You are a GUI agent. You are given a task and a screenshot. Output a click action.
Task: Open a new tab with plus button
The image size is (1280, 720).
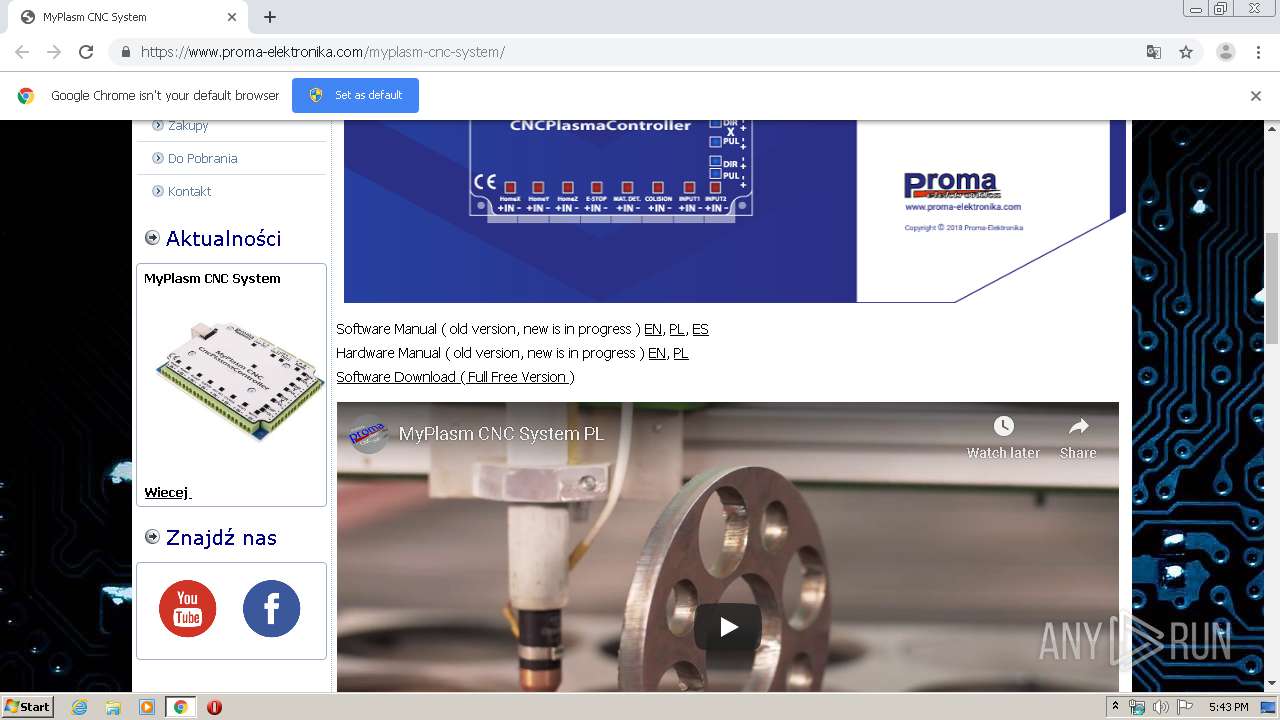tap(270, 17)
